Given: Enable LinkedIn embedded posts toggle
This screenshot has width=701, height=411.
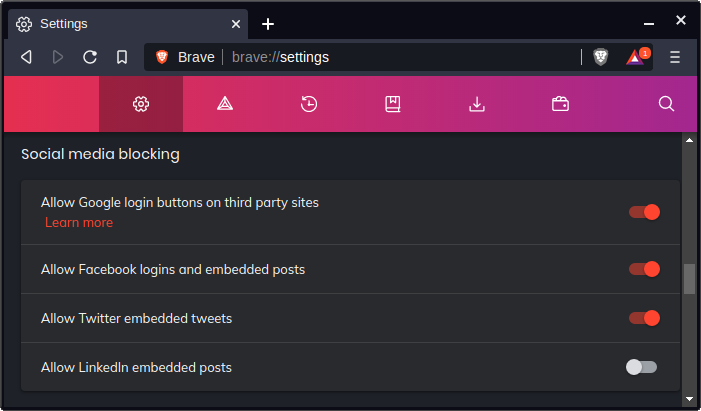Looking at the screenshot, I should click(x=641, y=367).
